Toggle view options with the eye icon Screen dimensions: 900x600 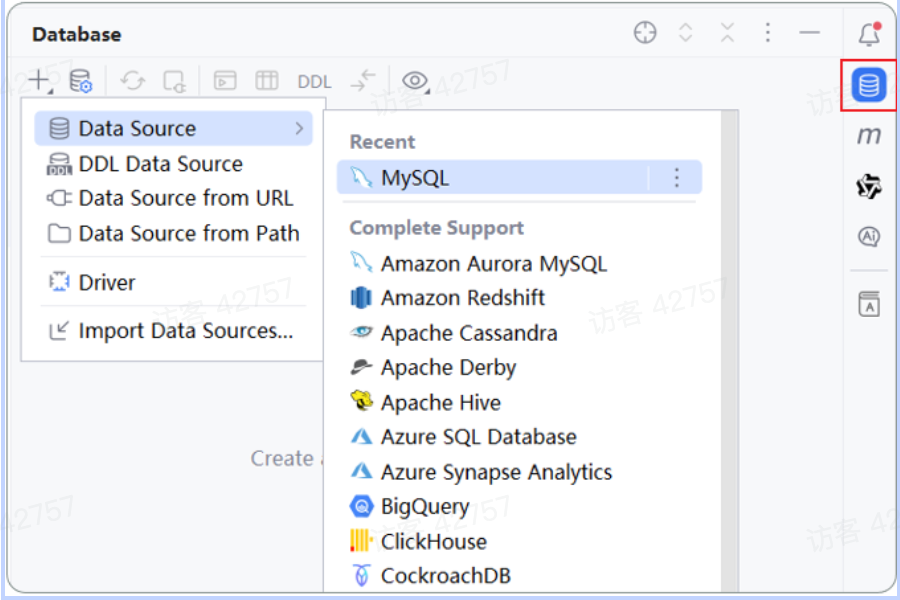coord(414,81)
